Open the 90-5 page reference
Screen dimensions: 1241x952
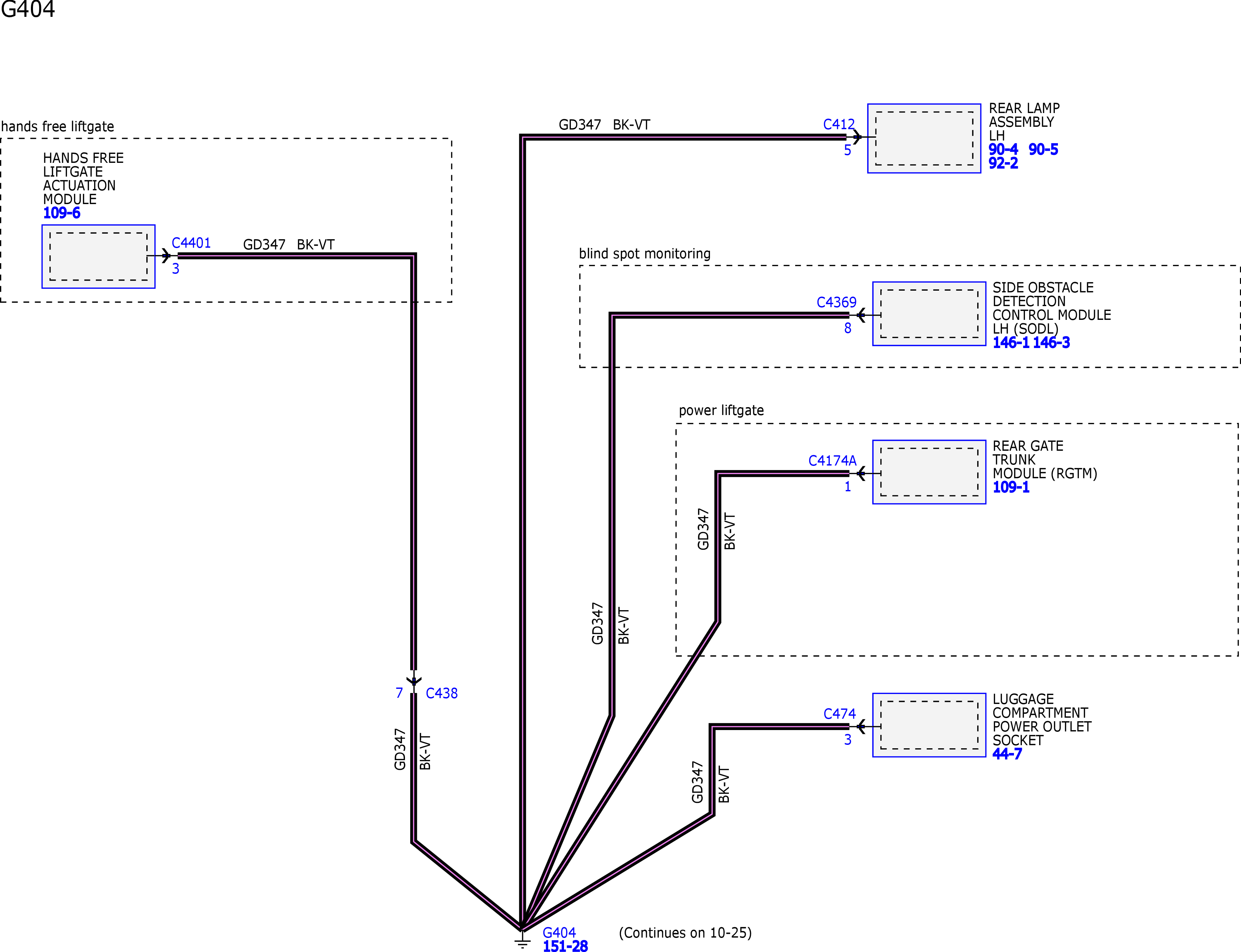point(1043,149)
